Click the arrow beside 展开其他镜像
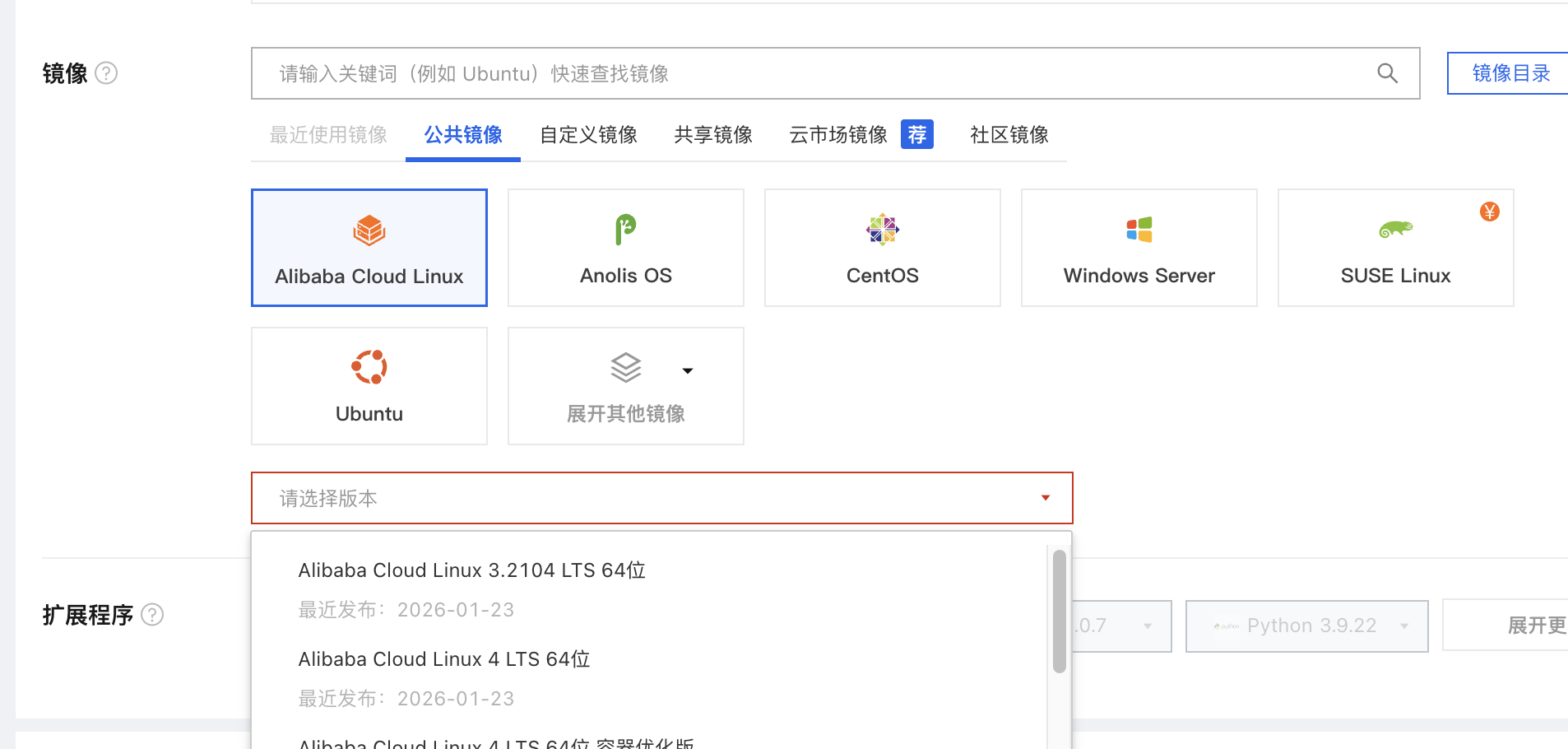This screenshot has height=749, width=1568. pos(688,371)
